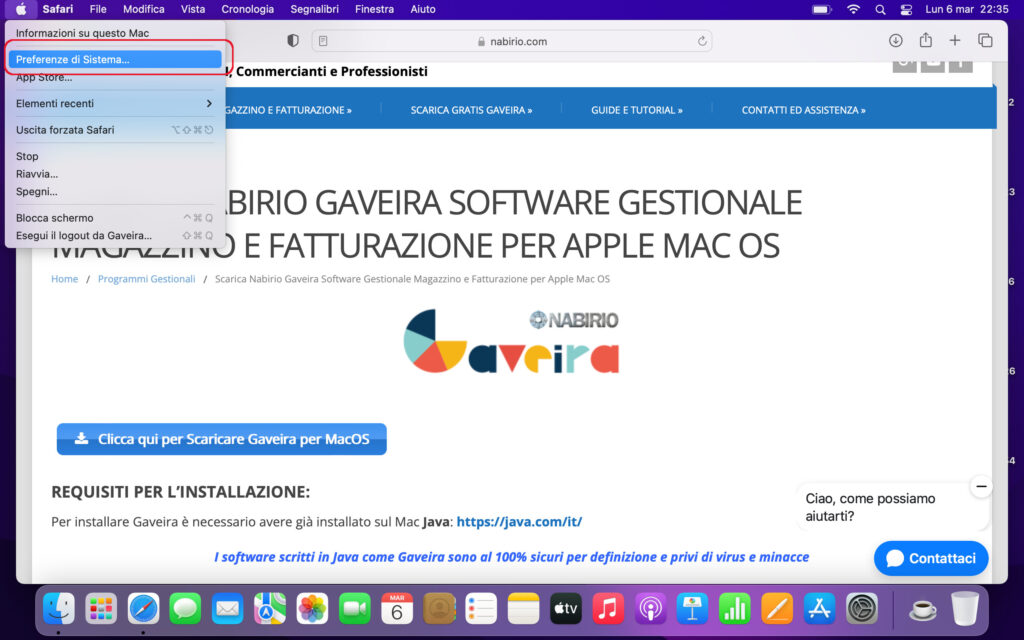
Task: Open Finder from the Dock
Action: click(59, 609)
